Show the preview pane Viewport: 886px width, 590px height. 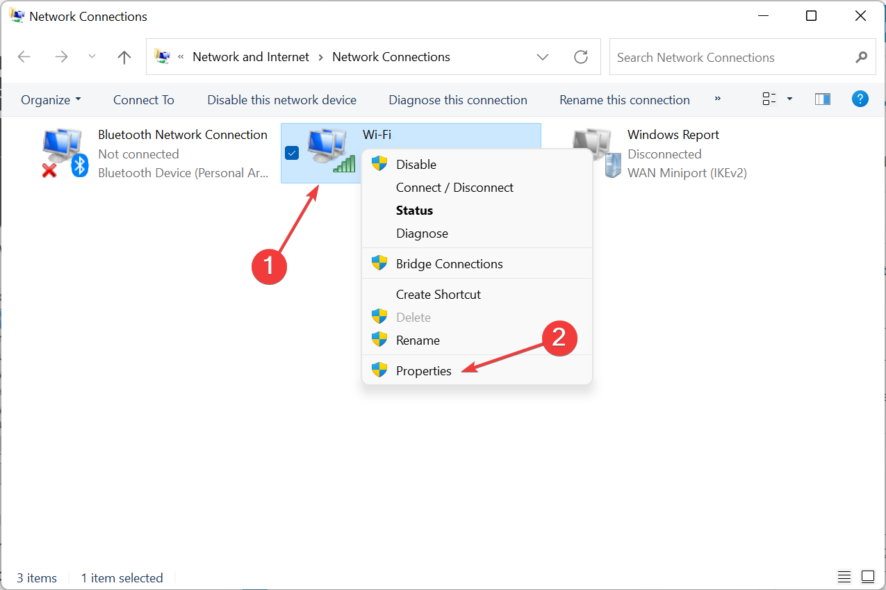click(822, 98)
